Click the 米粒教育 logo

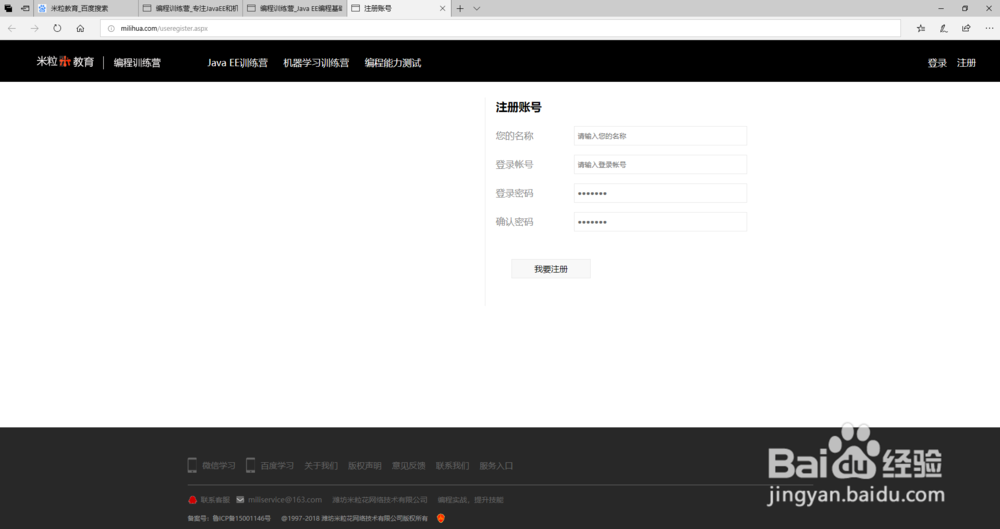coord(65,62)
